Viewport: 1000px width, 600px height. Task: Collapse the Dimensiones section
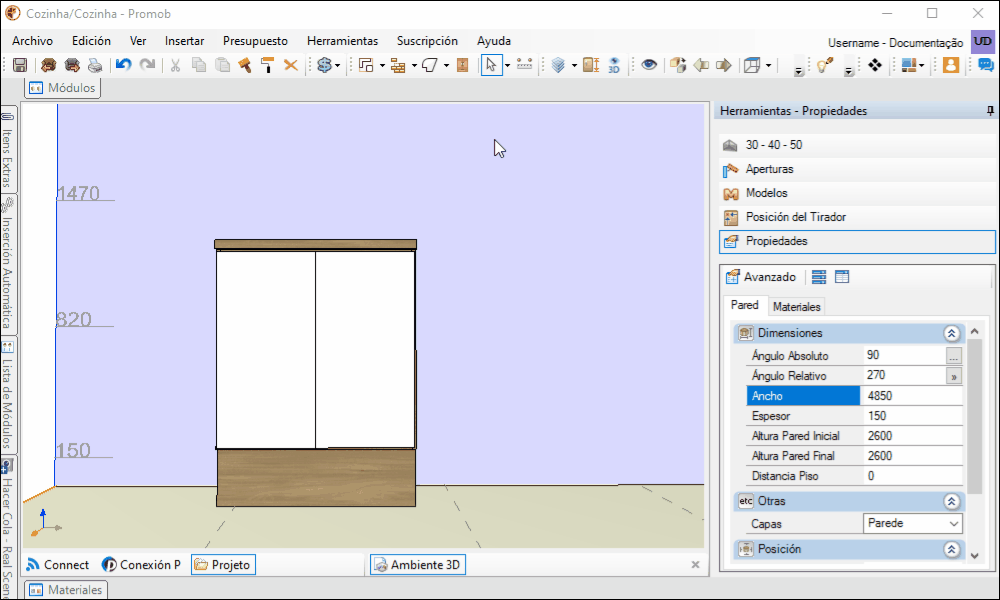coord(952,333)
